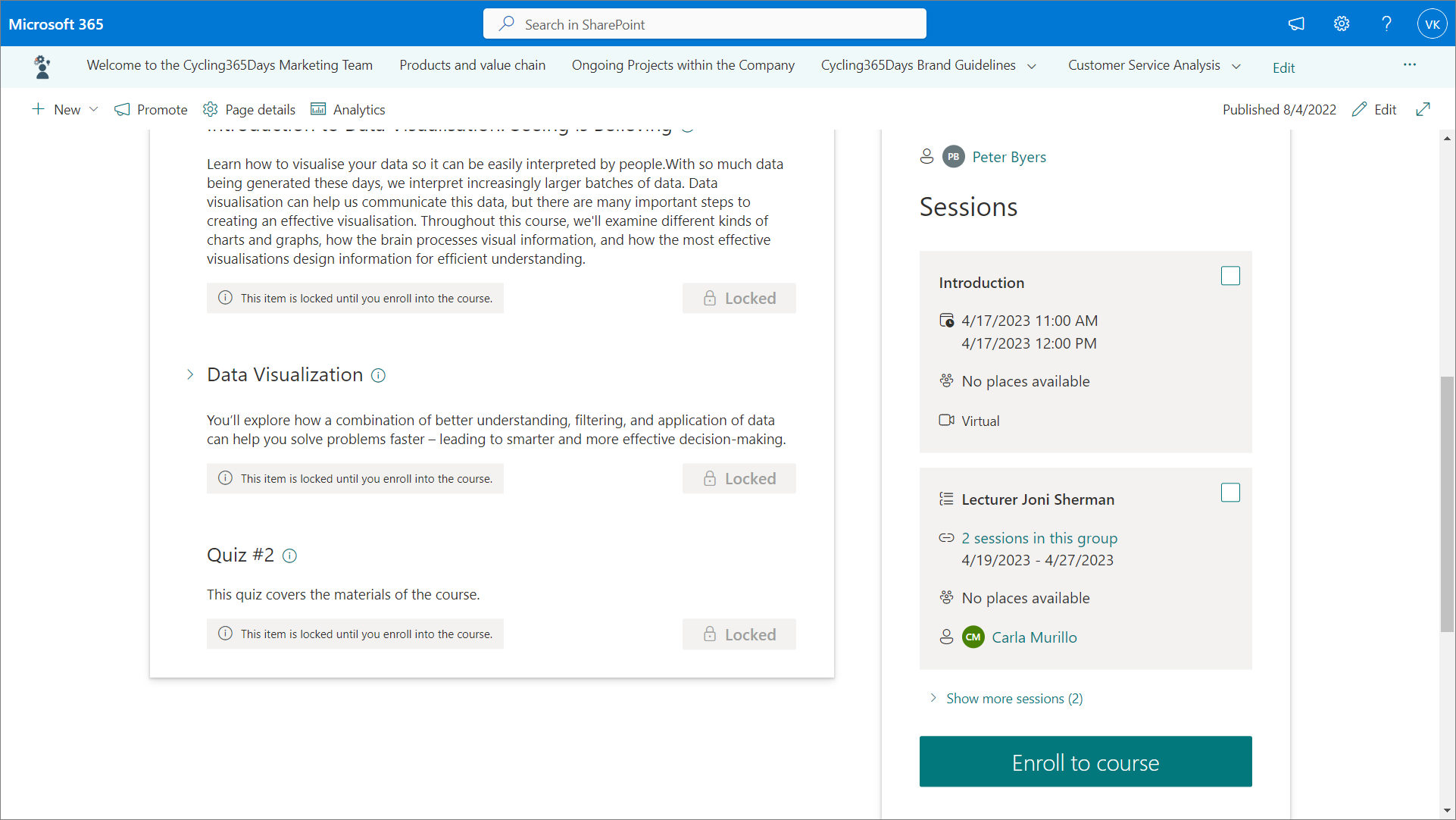Open the help question mark icon
Screen dimensions: 1456x820
[x=1386, y=23]
